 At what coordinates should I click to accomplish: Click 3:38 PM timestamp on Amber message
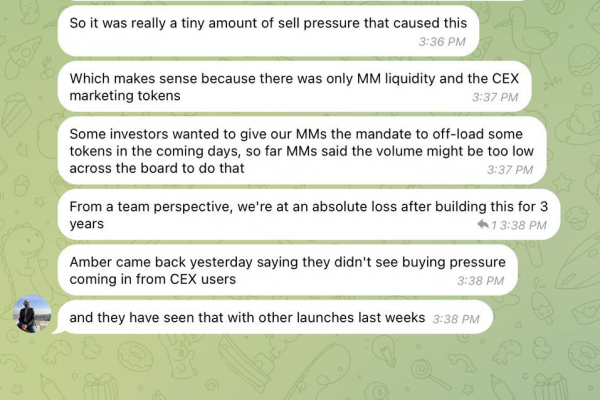[480, 280]
